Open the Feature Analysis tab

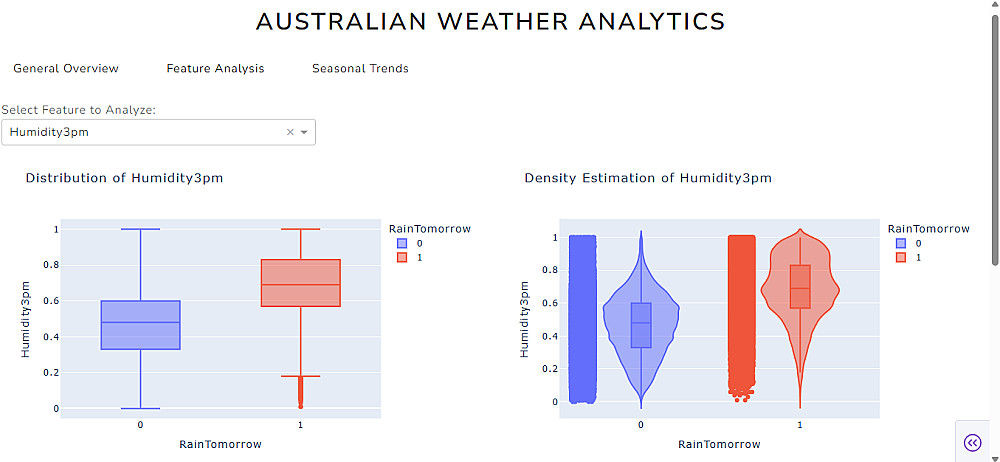215,69
